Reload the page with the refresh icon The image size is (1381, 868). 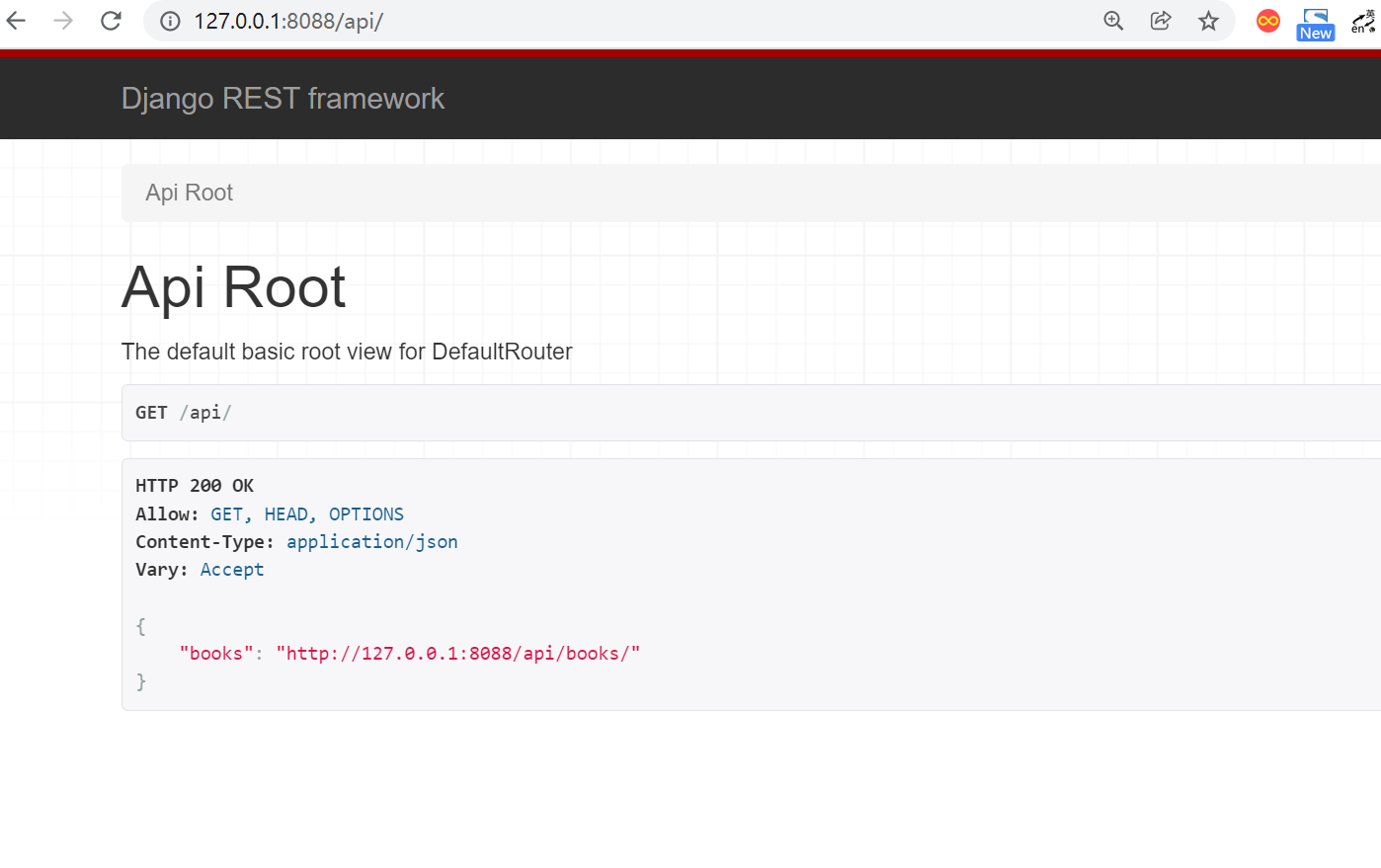tap(111, 21)
